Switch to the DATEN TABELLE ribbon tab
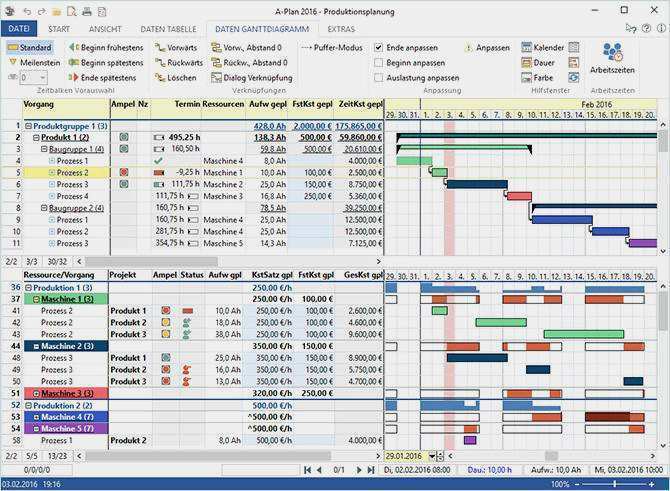 pyautogui.click(x=168, y=29)
